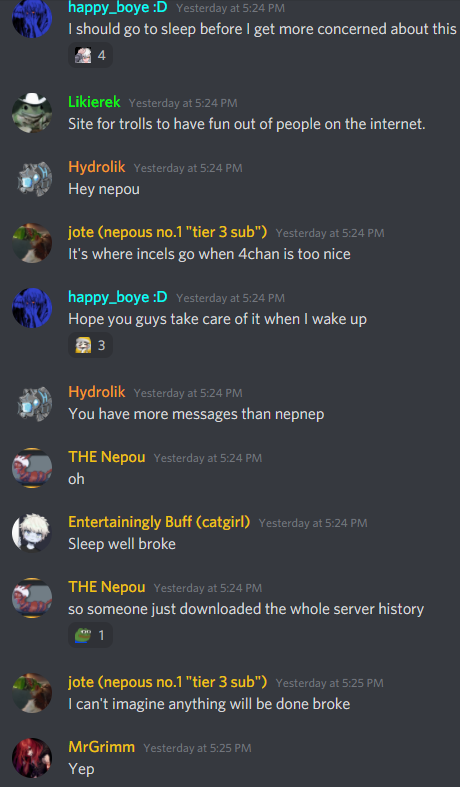Click Hydrolik's avatar beside 'You have more messages'
The height and width of the screenshot is (787, 460).
click(x=32, y=403)
